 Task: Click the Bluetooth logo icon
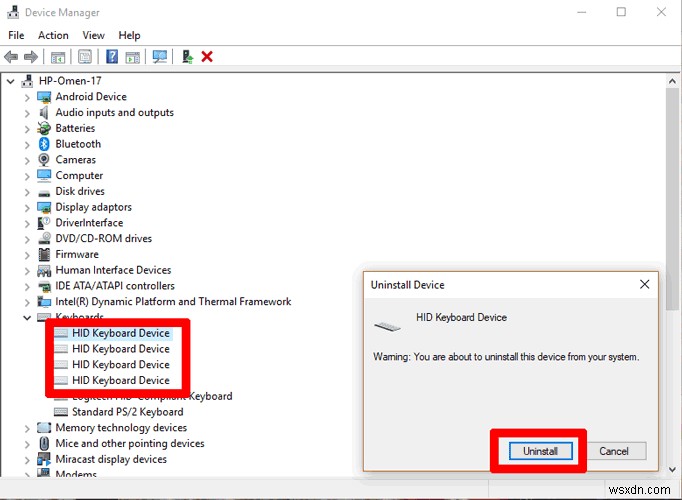(44, 144)
